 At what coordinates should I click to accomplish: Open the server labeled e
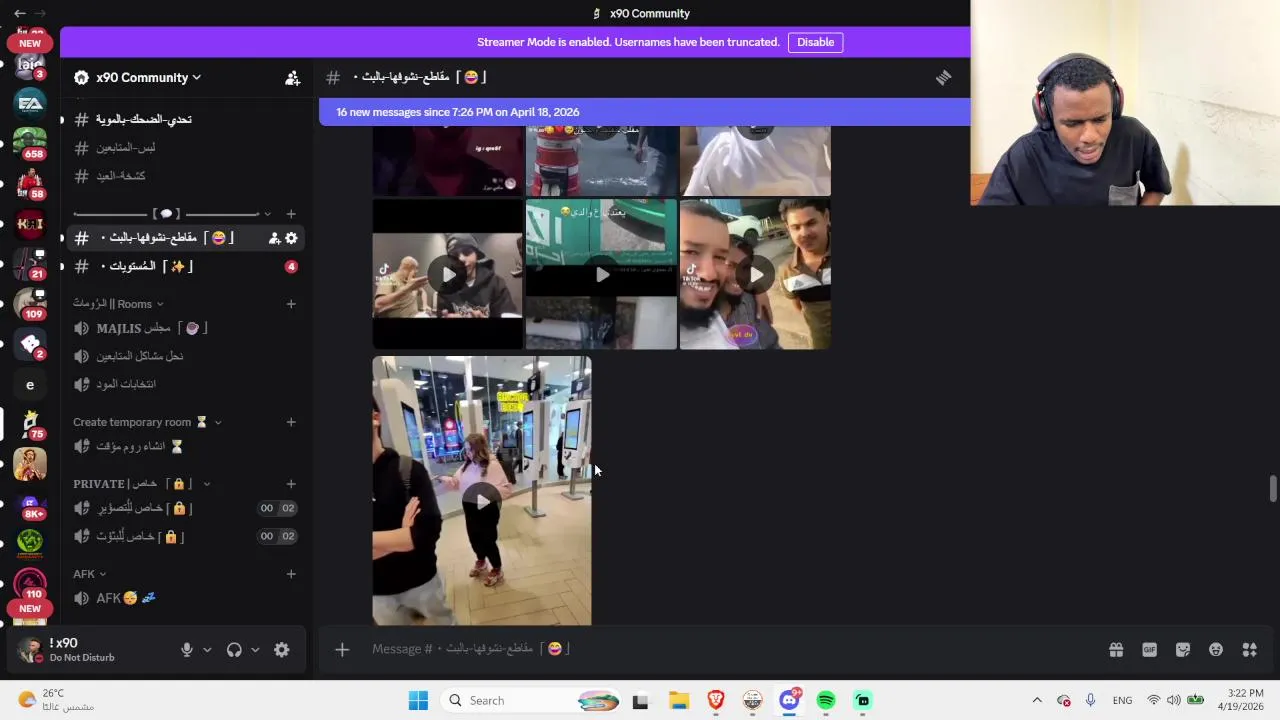pos(30,384)
